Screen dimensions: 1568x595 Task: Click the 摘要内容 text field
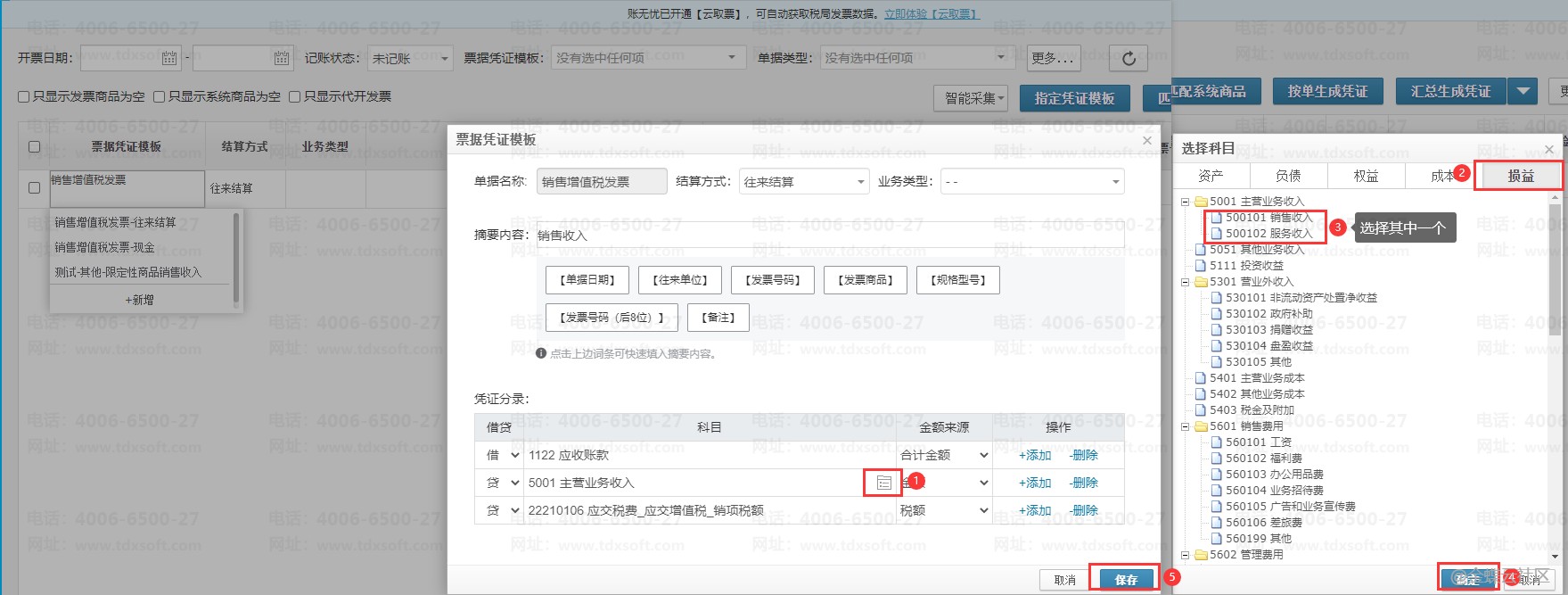[x=829, y=236]
